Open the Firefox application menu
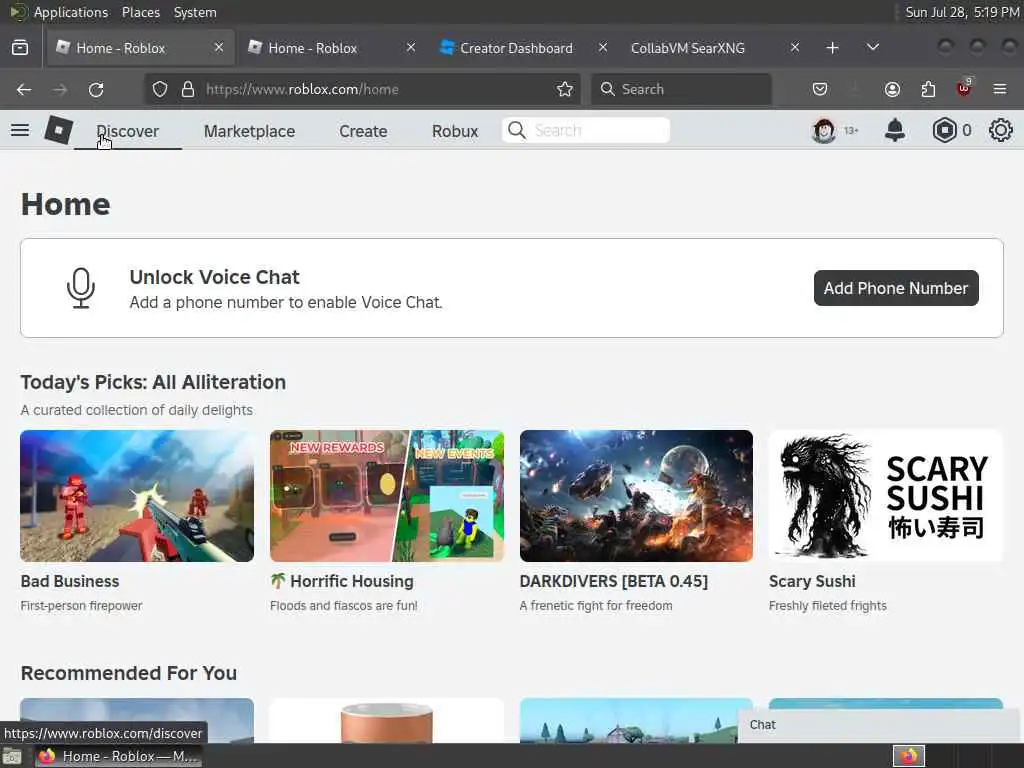The height and width of the screenshot is (768, 1024). (x=1000, y=89)
